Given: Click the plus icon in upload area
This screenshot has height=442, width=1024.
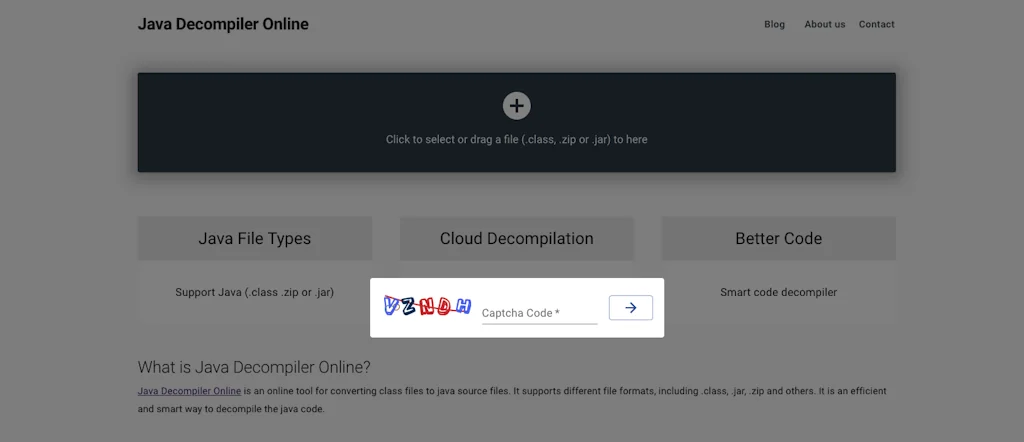Looking at the screenshot, I should click(x=517, y=106).
